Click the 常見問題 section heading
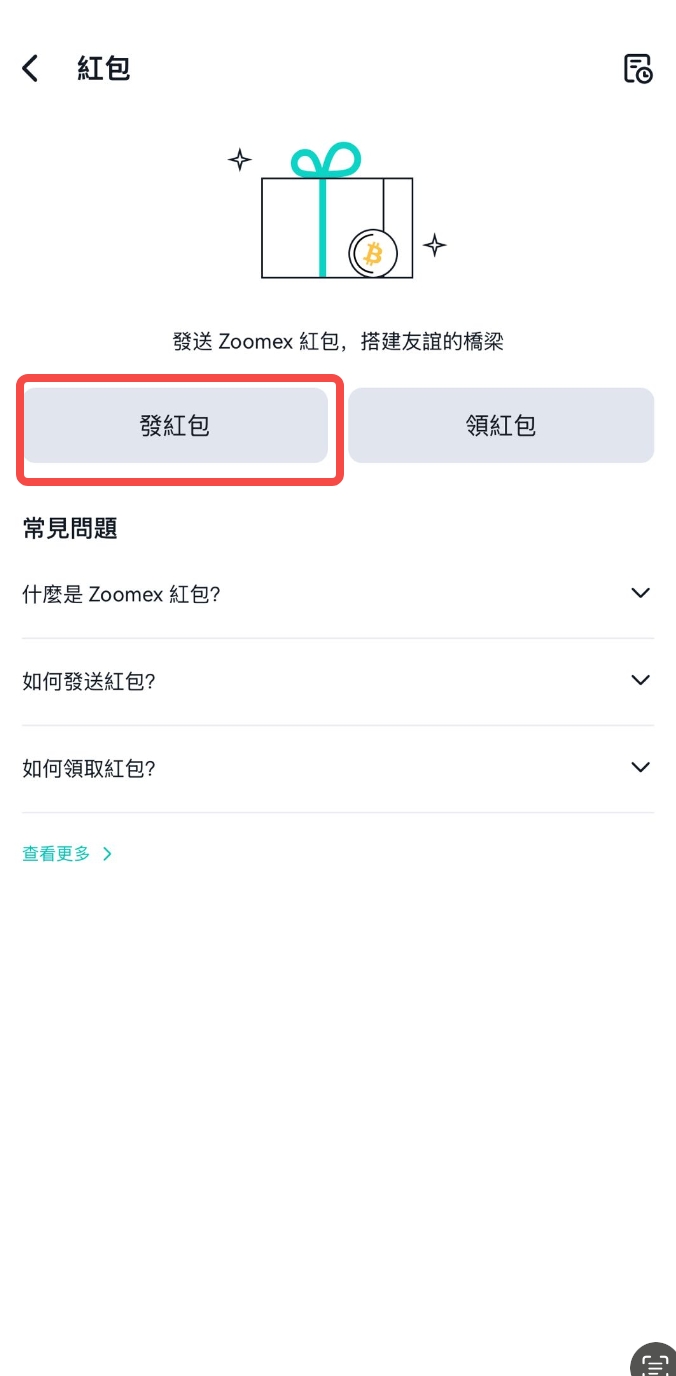676x1376 pixels. 70,529
